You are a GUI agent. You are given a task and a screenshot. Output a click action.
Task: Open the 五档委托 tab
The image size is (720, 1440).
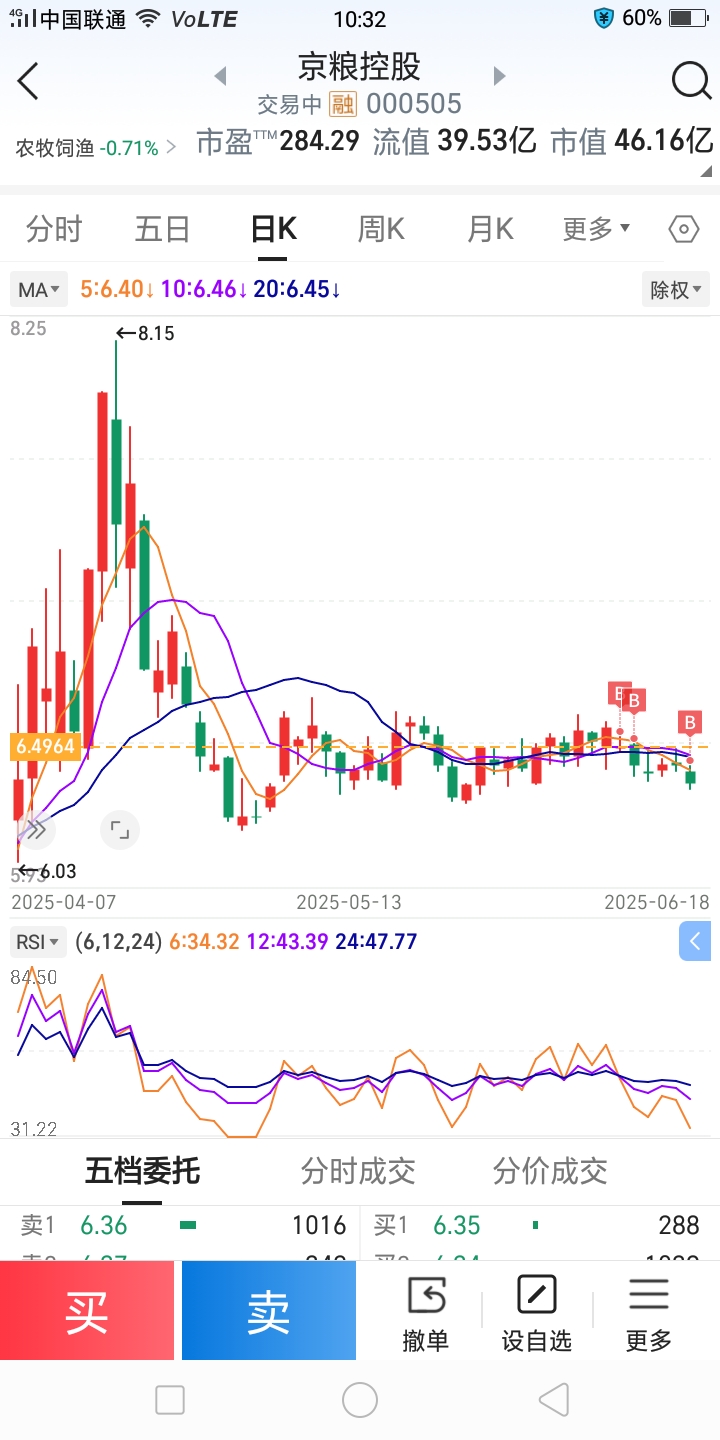click(142, 1170)
